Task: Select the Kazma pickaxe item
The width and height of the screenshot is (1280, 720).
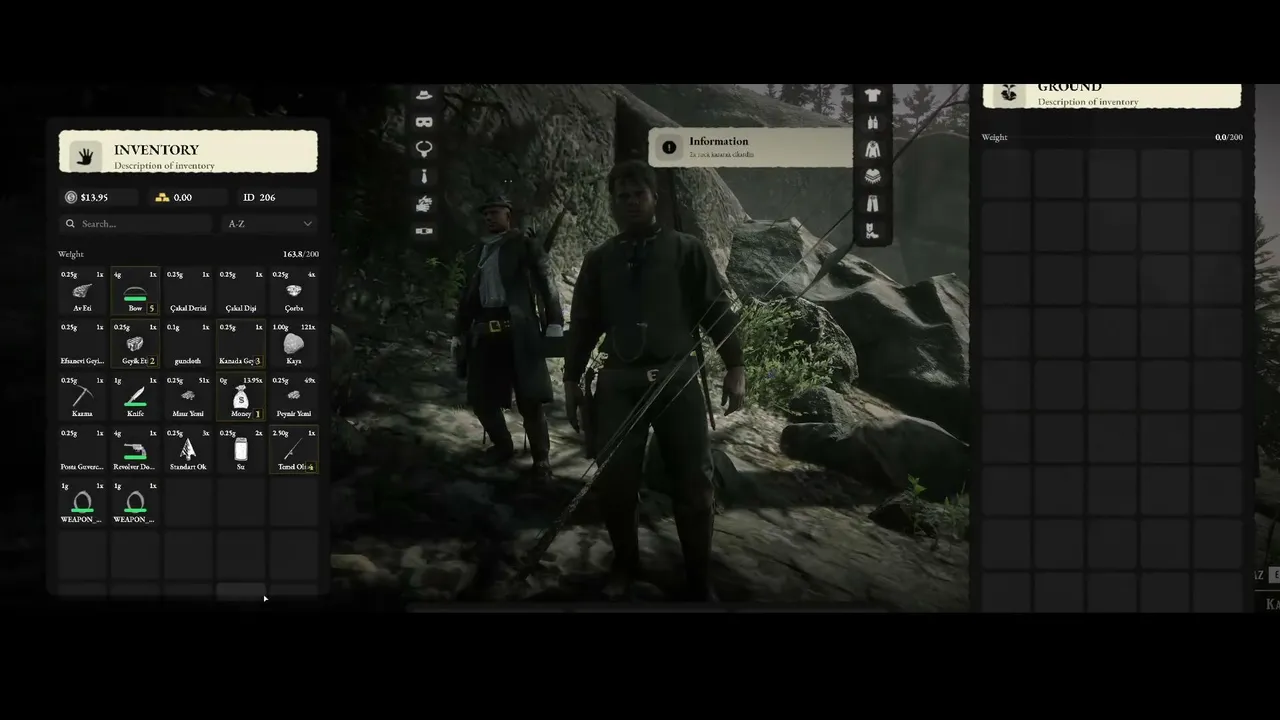Action: (82, 397)
